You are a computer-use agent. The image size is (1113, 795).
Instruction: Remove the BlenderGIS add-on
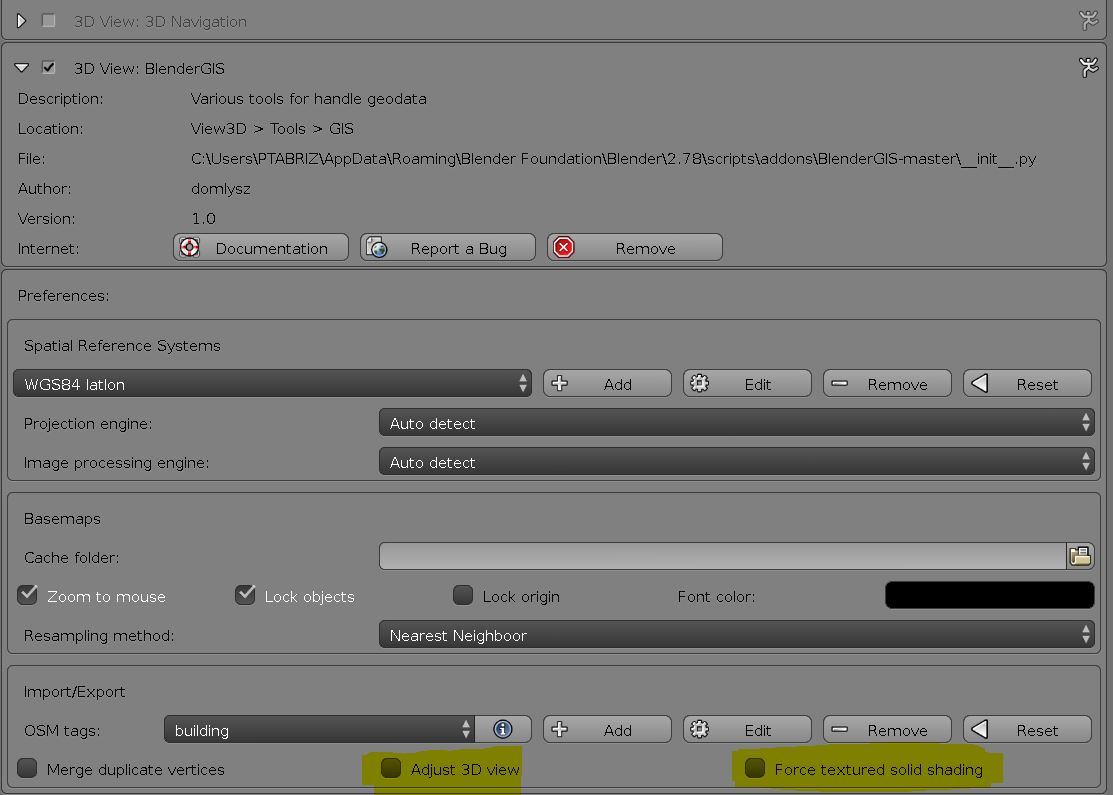(x=635, y=248)
